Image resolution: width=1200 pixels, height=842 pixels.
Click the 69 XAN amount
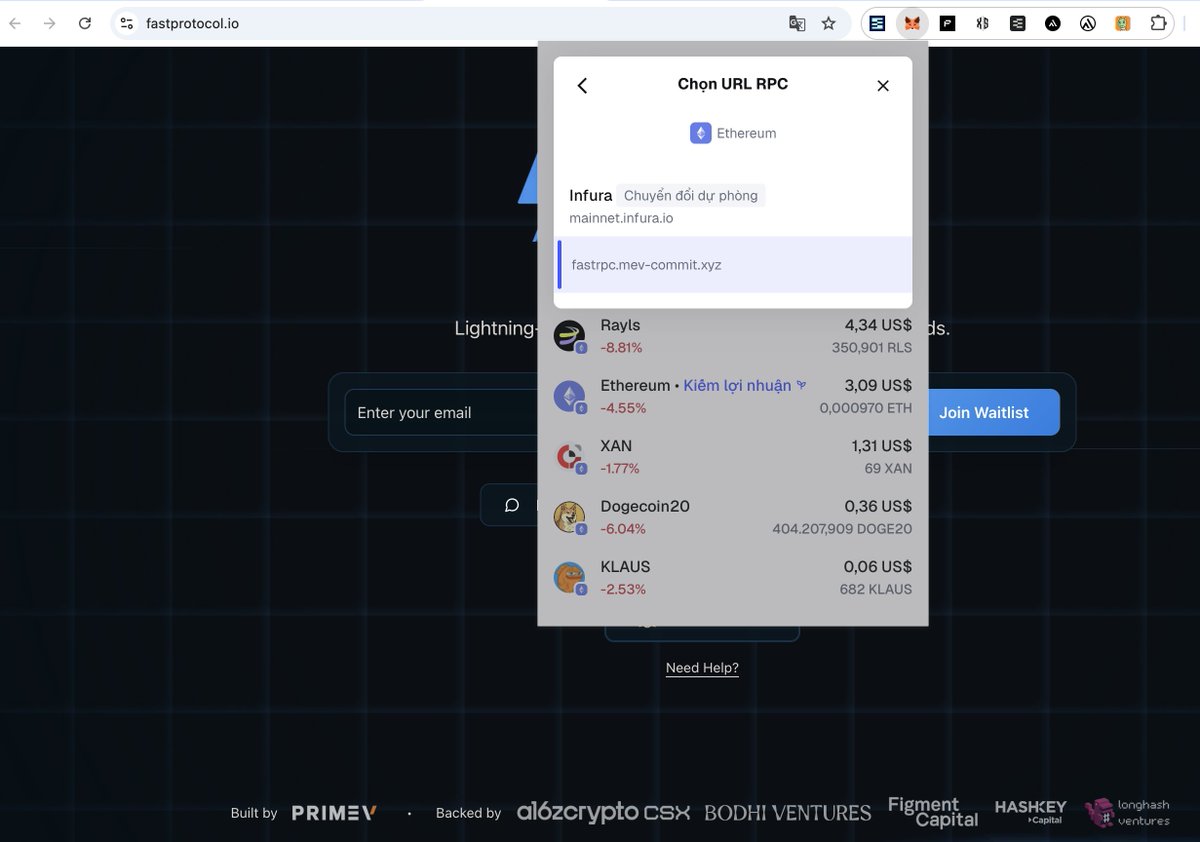coord(888,468)
